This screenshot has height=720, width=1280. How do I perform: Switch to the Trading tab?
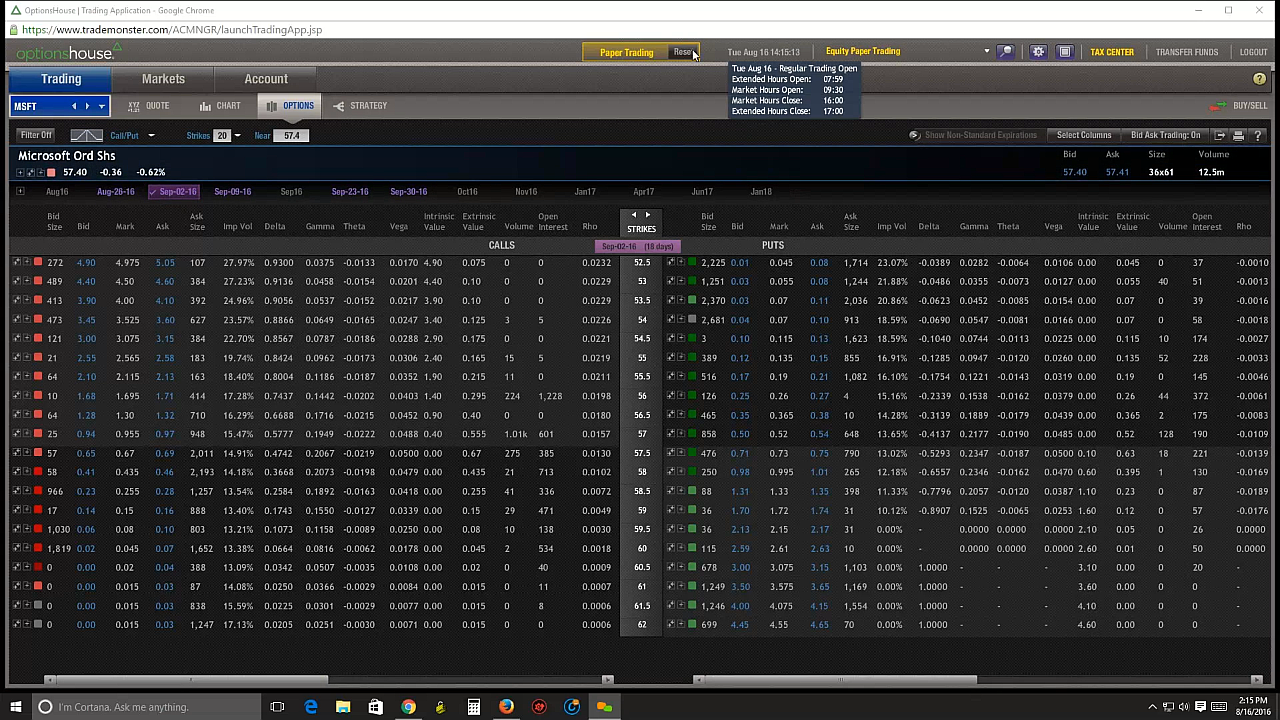[61, 79]
